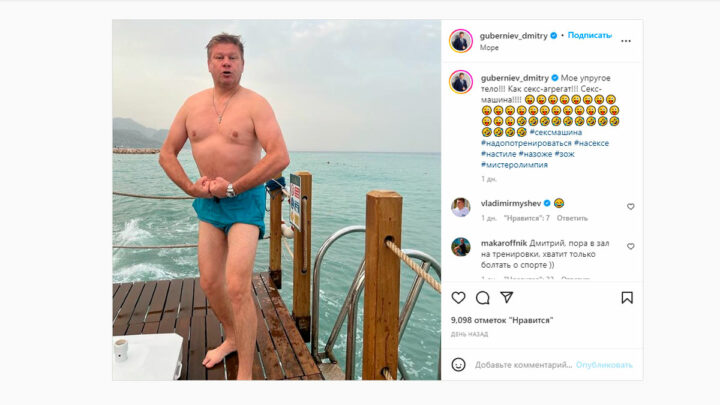Open the three-dot more options menu

pyautogui.click(x=626, y=41)
